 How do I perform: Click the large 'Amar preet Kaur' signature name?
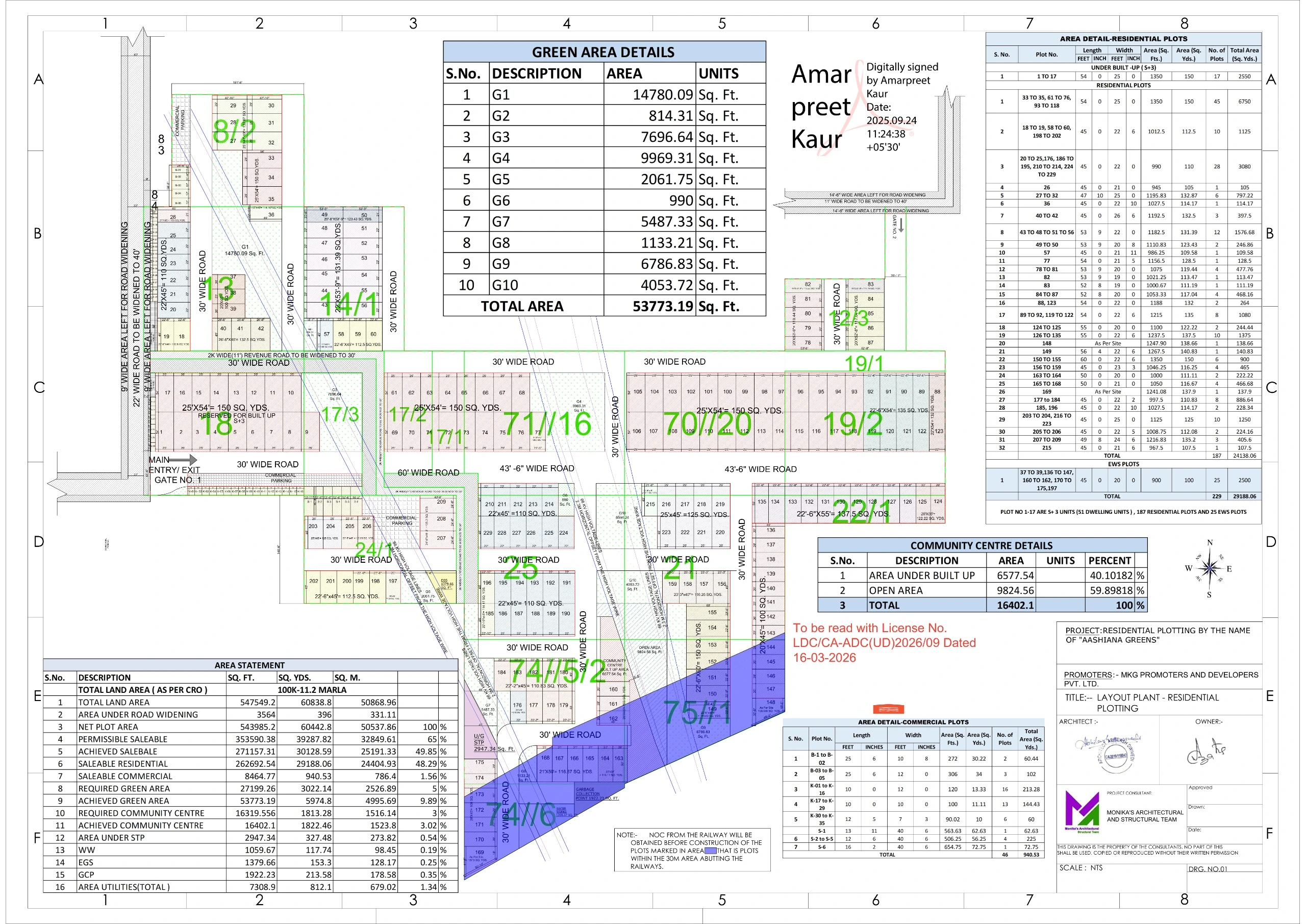(821, 107)
